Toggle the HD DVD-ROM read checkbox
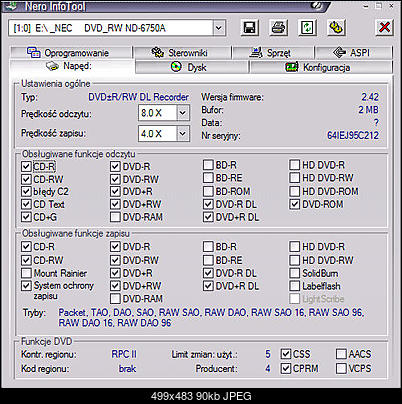Screen dimensions: 402x404 (x=295, y=191)
